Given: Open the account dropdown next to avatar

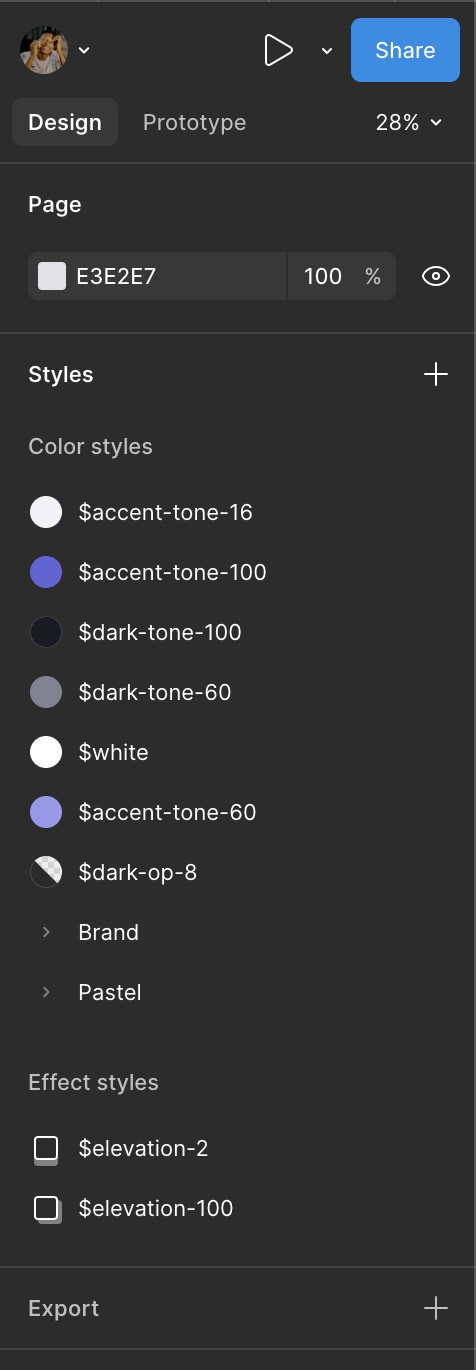Looking at the screenshot, I should pos(84,50).
